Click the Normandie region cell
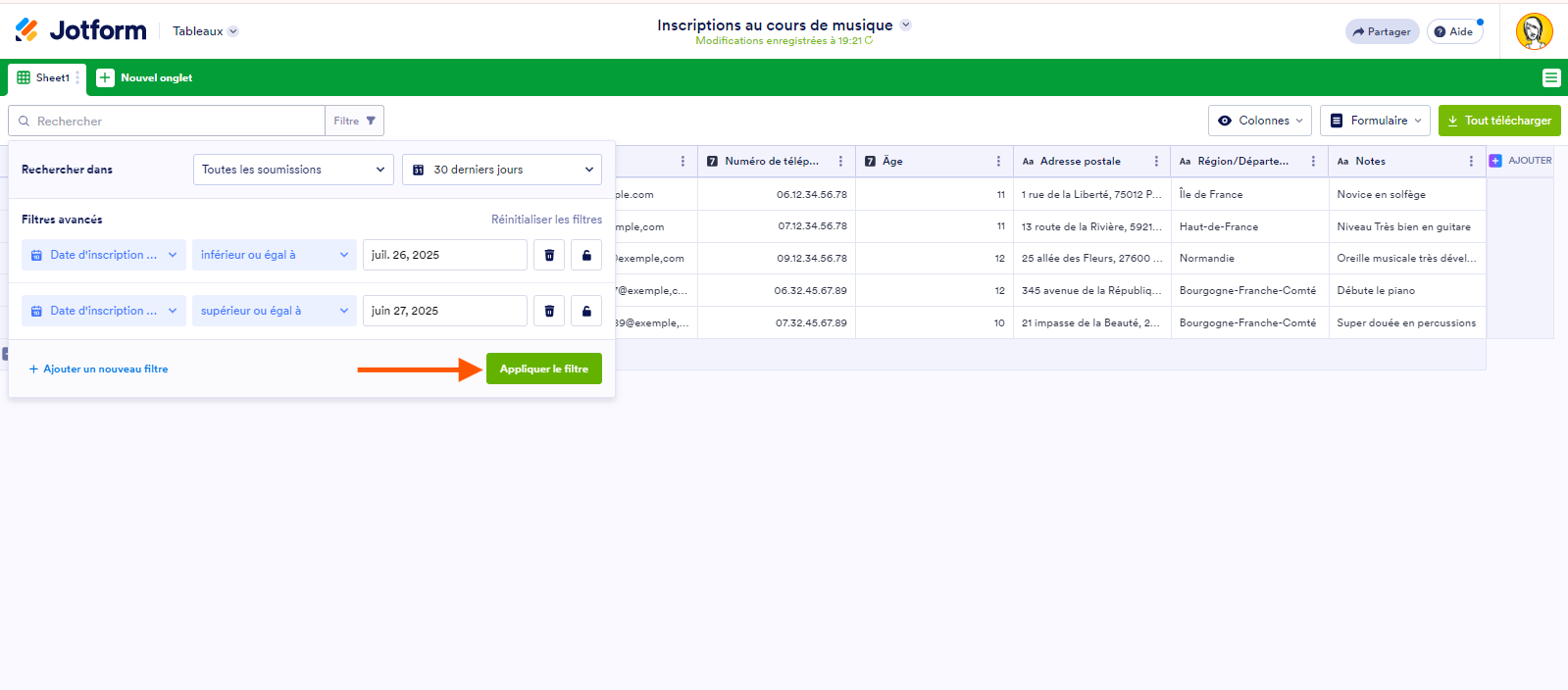This screenshot has width=1568, height=690. 1249,259
